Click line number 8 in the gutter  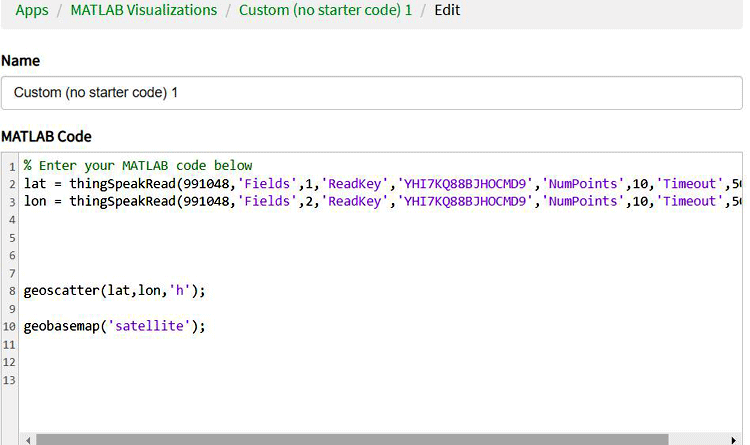click(x=12, y=291)
